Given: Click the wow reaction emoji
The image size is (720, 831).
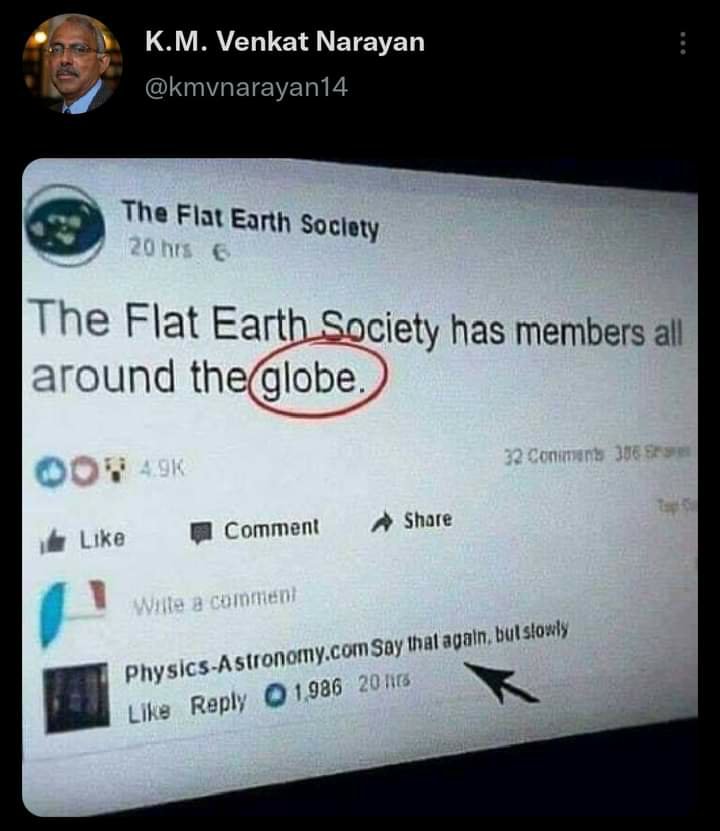Looking at the screenshot, I should tap(117, 470).
